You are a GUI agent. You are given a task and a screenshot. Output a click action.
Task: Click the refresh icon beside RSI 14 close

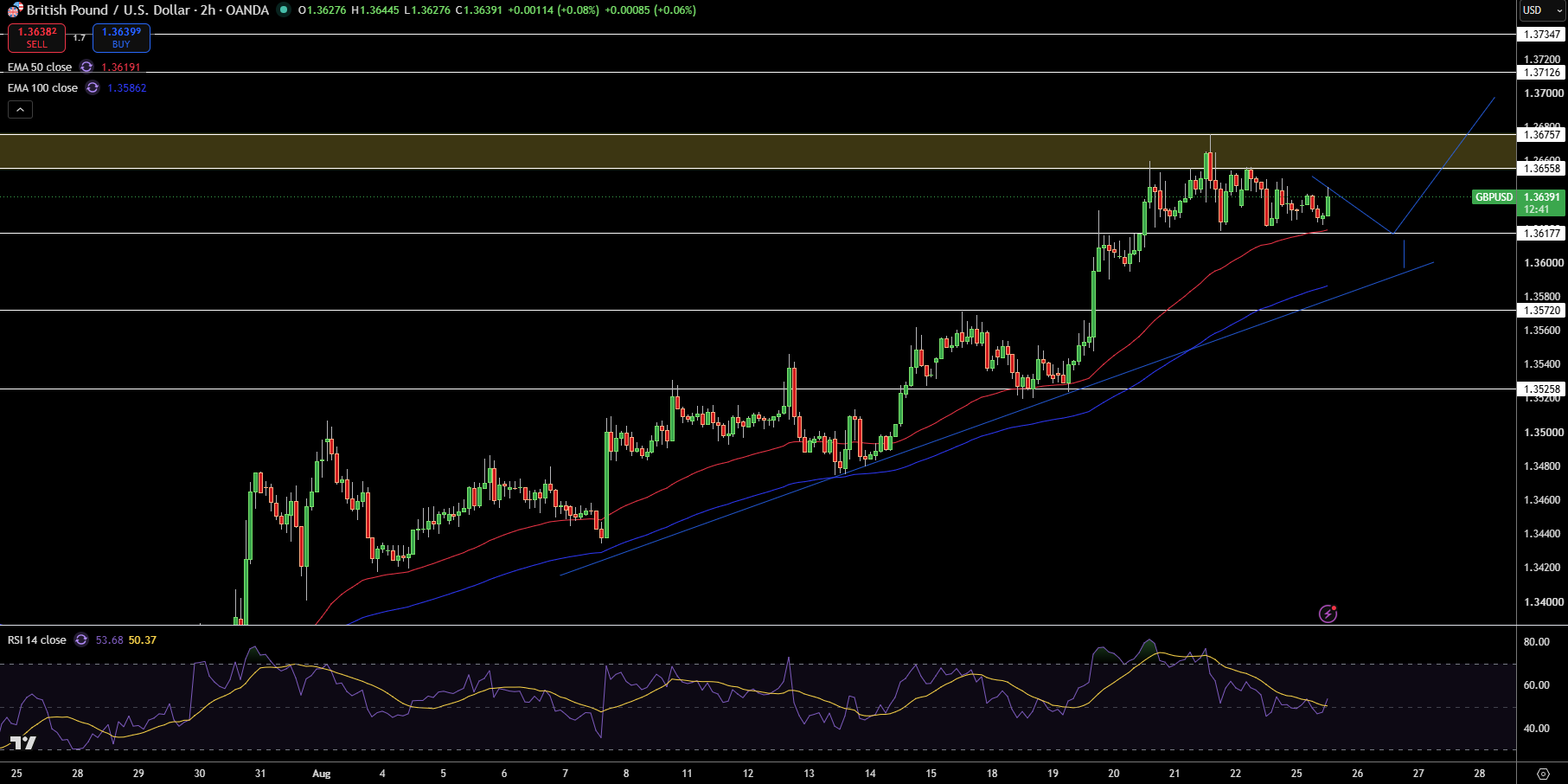click(x=81, y=639)
